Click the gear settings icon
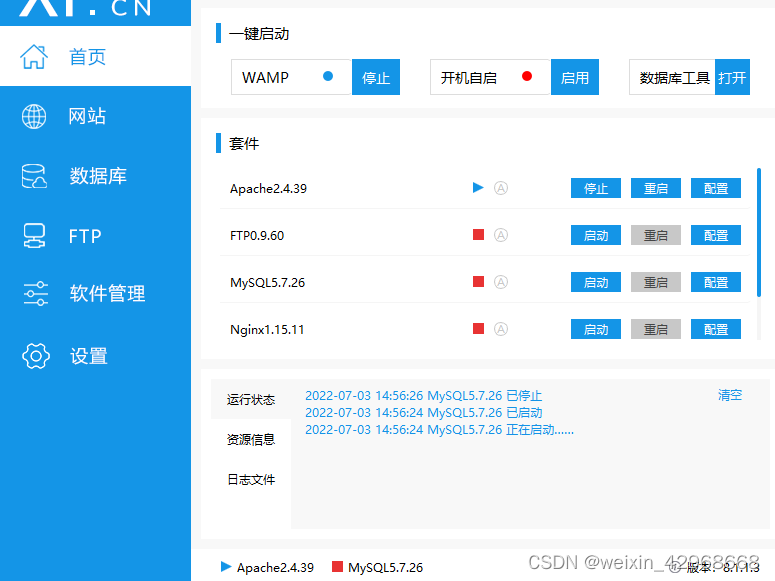This screenshot has width=775, height=581. coord(36,356)
